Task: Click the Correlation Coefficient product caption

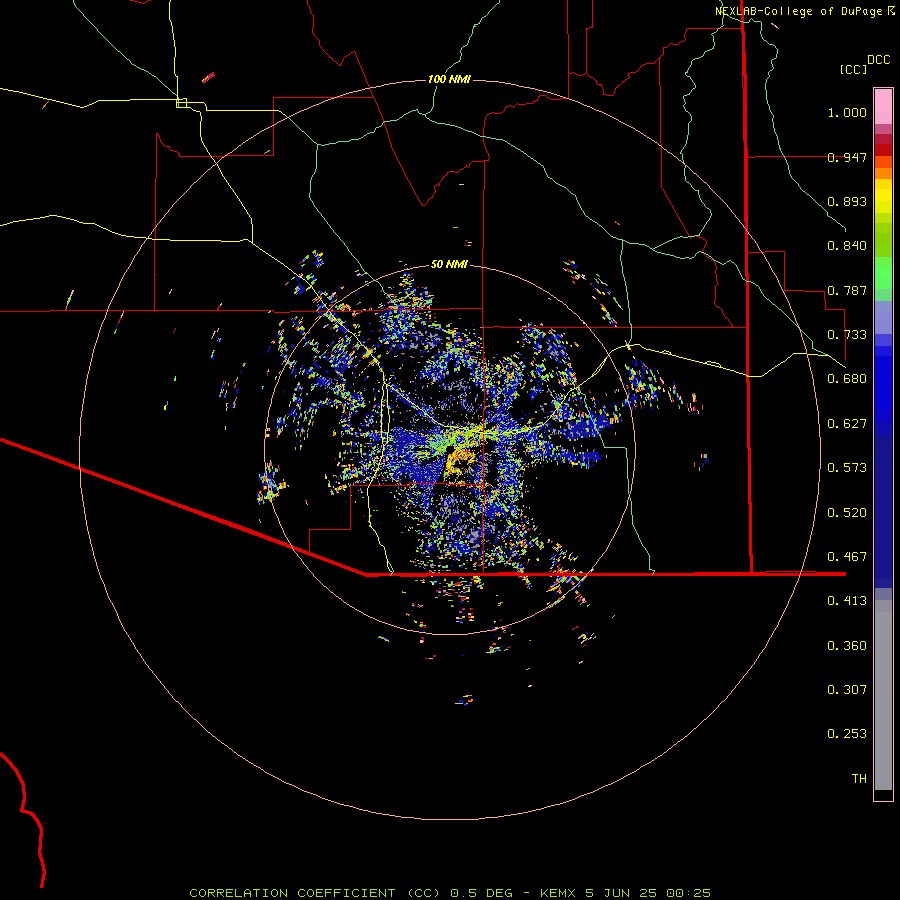Action: point(450,893)
